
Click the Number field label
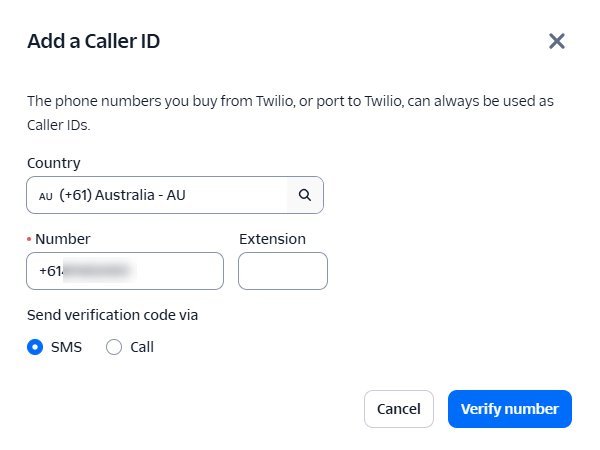click(x=63, y=239)
